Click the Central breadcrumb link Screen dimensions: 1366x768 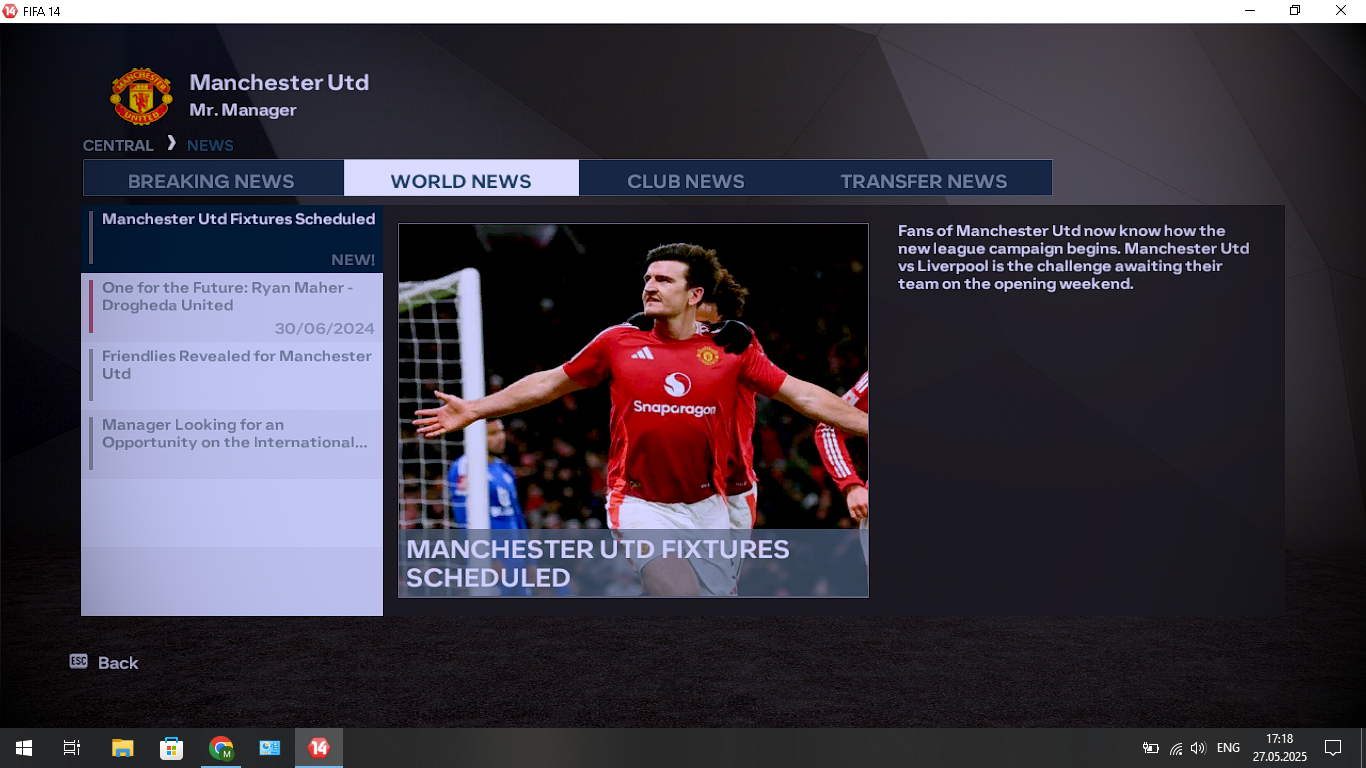(x=118, y=145)
